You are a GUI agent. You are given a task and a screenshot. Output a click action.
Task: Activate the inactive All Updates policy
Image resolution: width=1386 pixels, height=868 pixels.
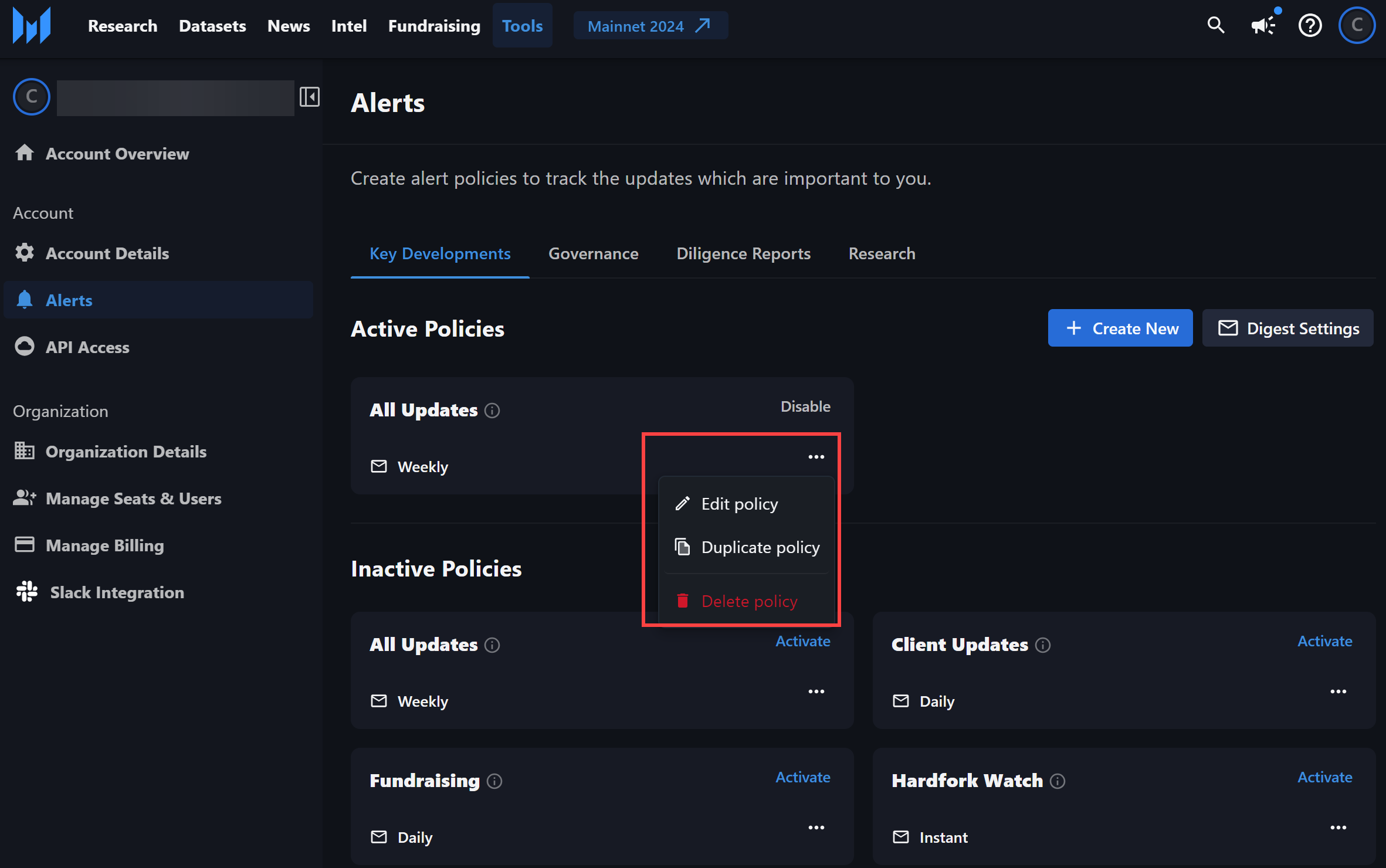[802, 641]
